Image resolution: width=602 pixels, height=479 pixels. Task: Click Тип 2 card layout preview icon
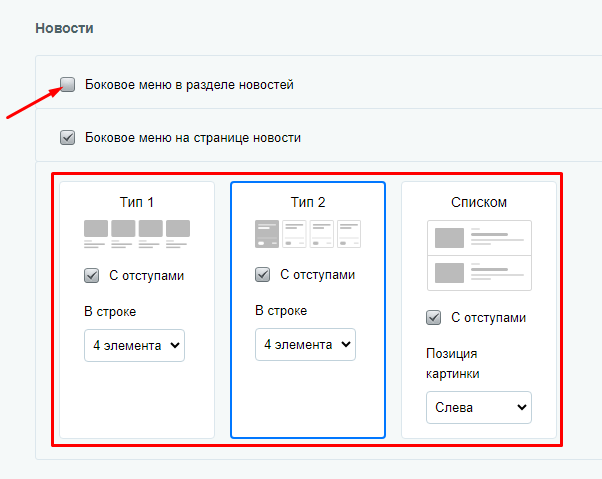(308, 234)
